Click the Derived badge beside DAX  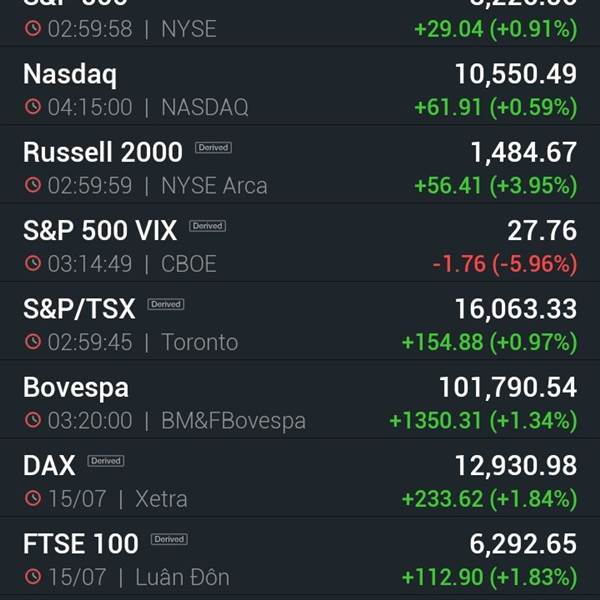(106, 461)
